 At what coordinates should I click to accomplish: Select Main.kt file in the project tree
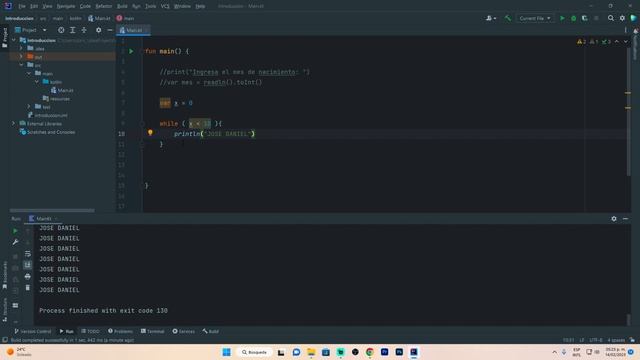tap(62, 90)
